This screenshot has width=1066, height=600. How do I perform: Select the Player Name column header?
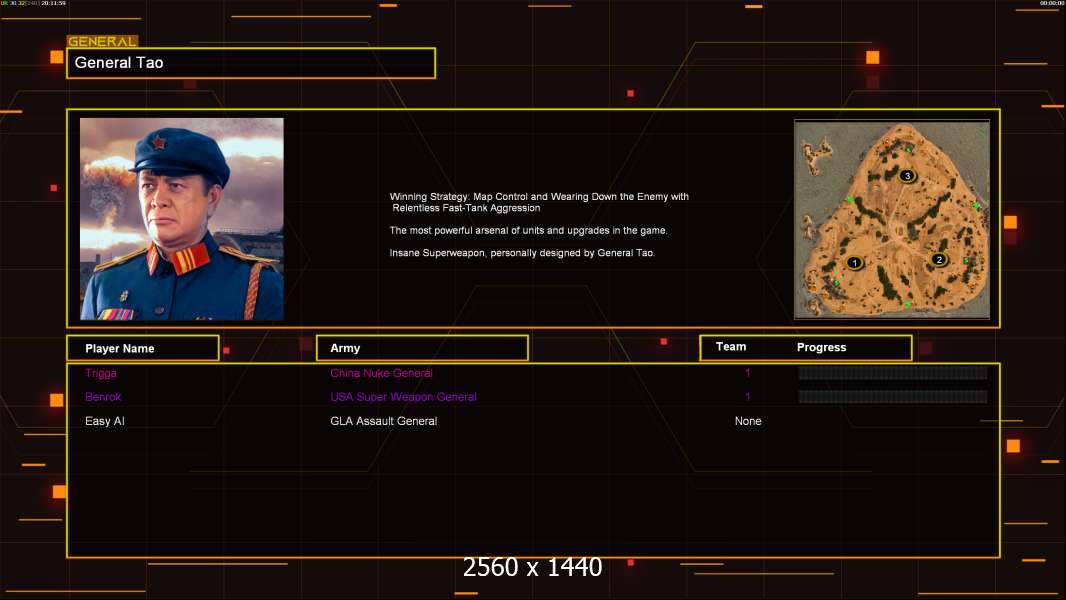(x=142, y=348)
